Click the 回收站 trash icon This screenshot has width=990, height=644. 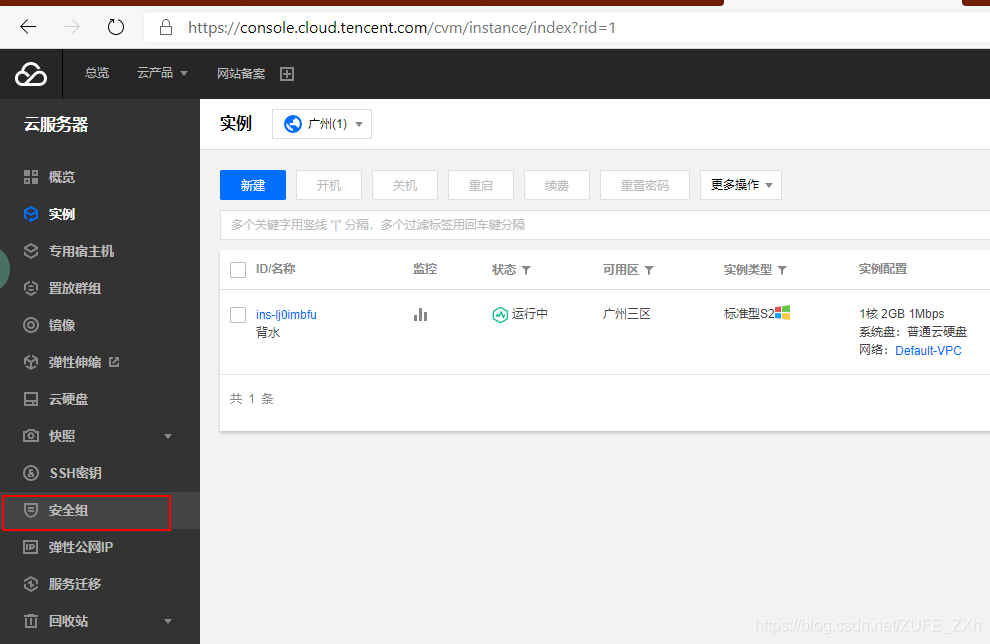(31, 621)
